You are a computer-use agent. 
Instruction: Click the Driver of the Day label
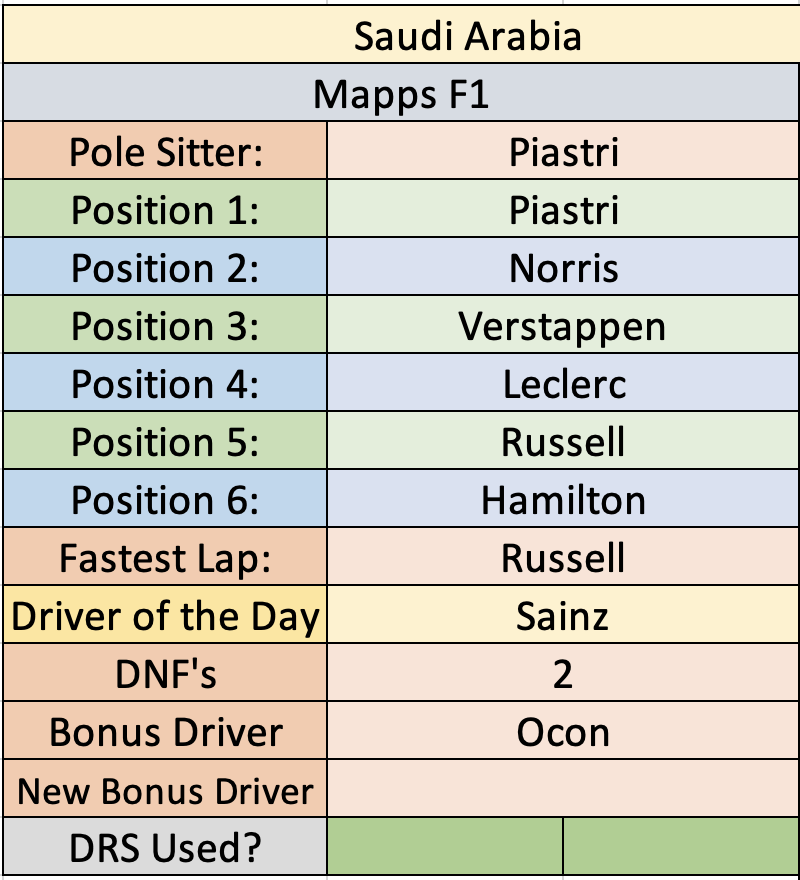click(165, 615)
